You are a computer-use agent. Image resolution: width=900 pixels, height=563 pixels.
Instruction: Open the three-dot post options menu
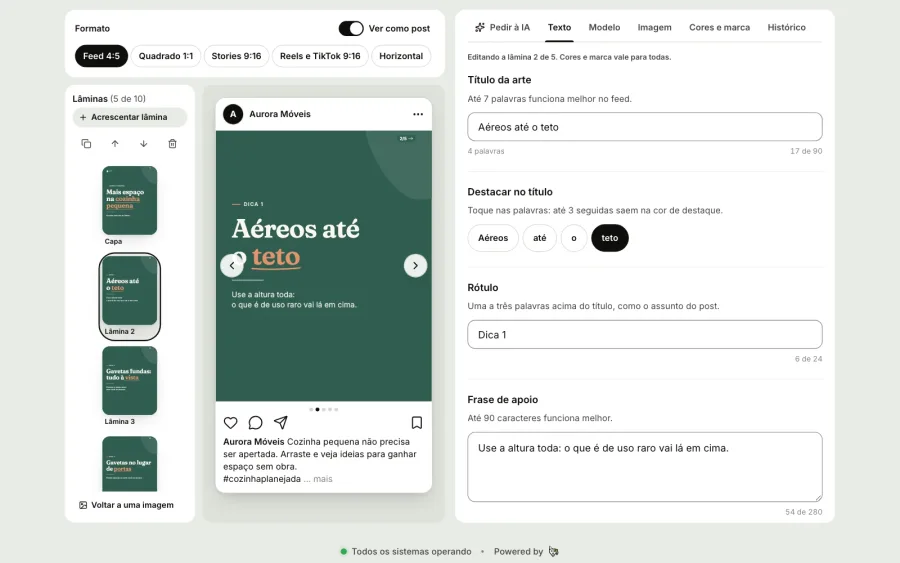click(418, 114)
